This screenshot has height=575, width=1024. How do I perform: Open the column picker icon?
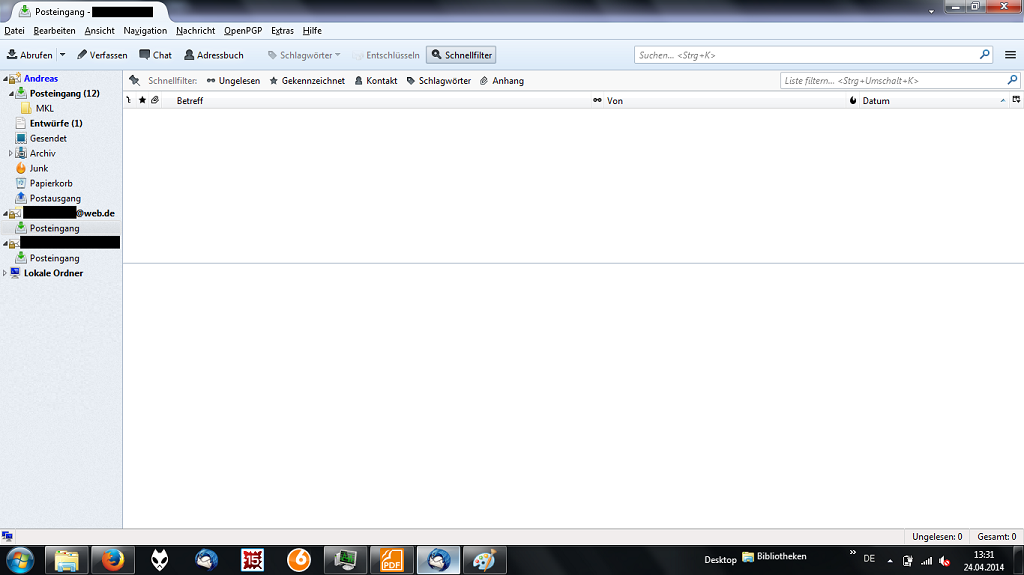tap(1016, 100)
